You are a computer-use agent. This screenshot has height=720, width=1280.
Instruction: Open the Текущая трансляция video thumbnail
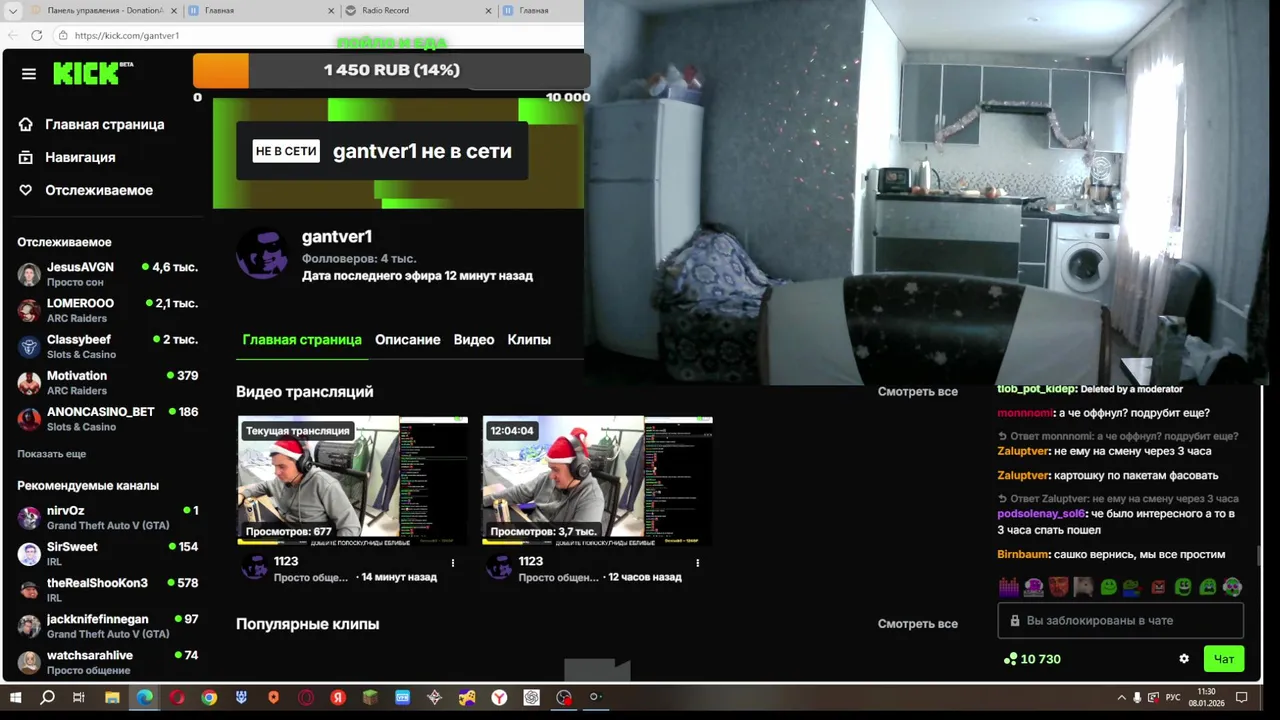tap(352, 481)
